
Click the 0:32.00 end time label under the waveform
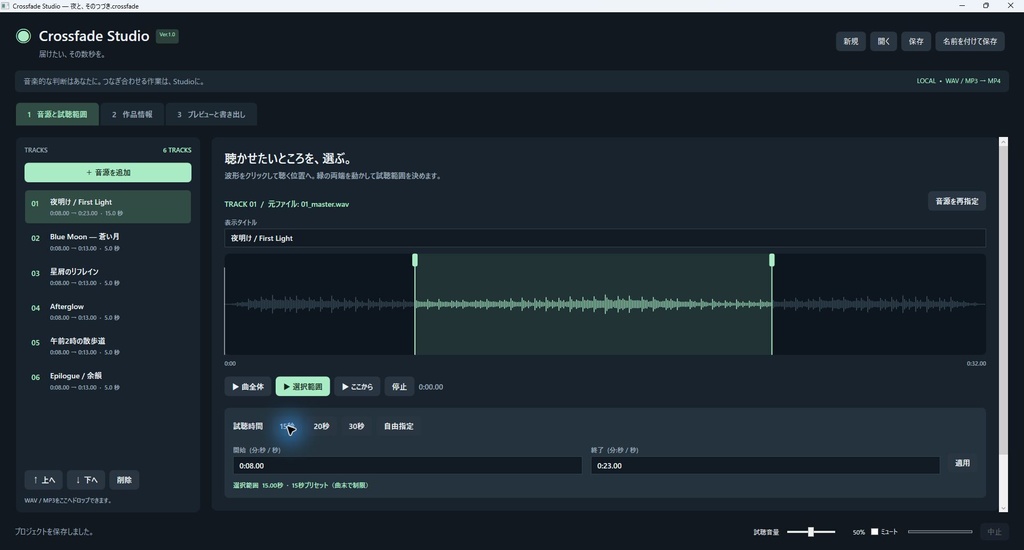[976, 363]
